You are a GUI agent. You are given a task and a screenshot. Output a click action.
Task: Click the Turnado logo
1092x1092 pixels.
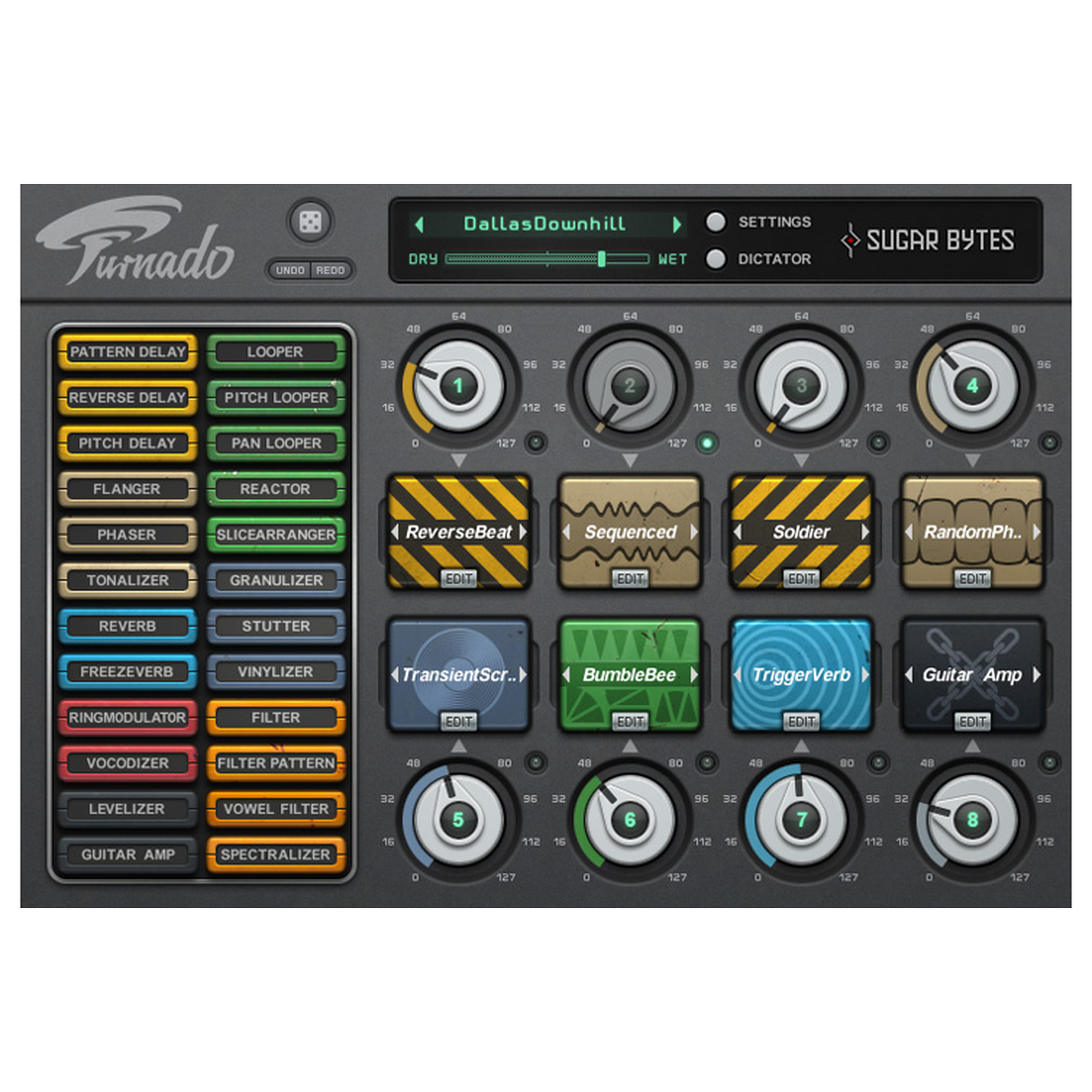[135, 240]
